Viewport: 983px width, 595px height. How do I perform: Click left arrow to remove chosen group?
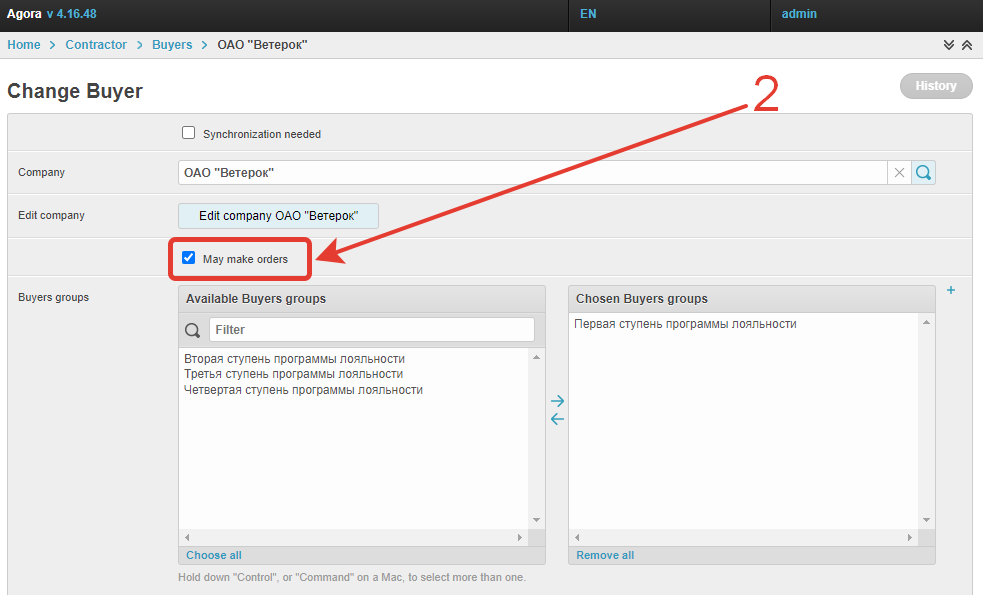[558, 419]
